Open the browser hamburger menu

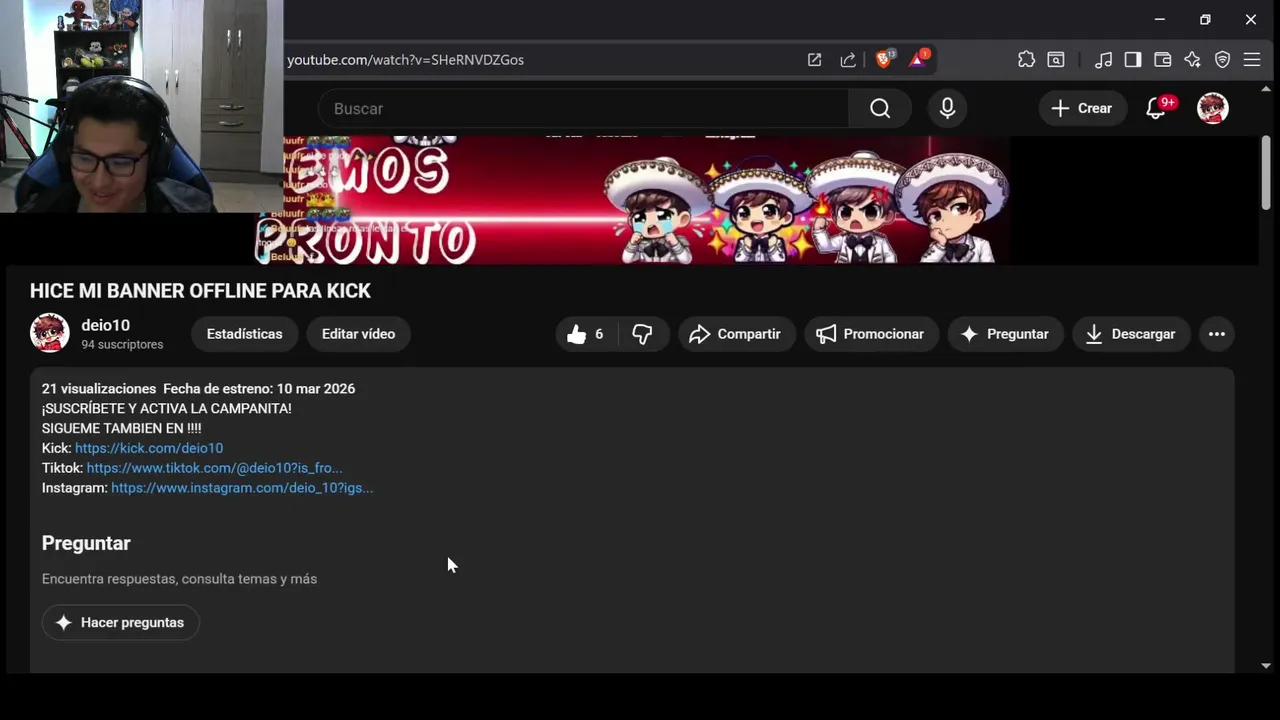click(1252, 60)
